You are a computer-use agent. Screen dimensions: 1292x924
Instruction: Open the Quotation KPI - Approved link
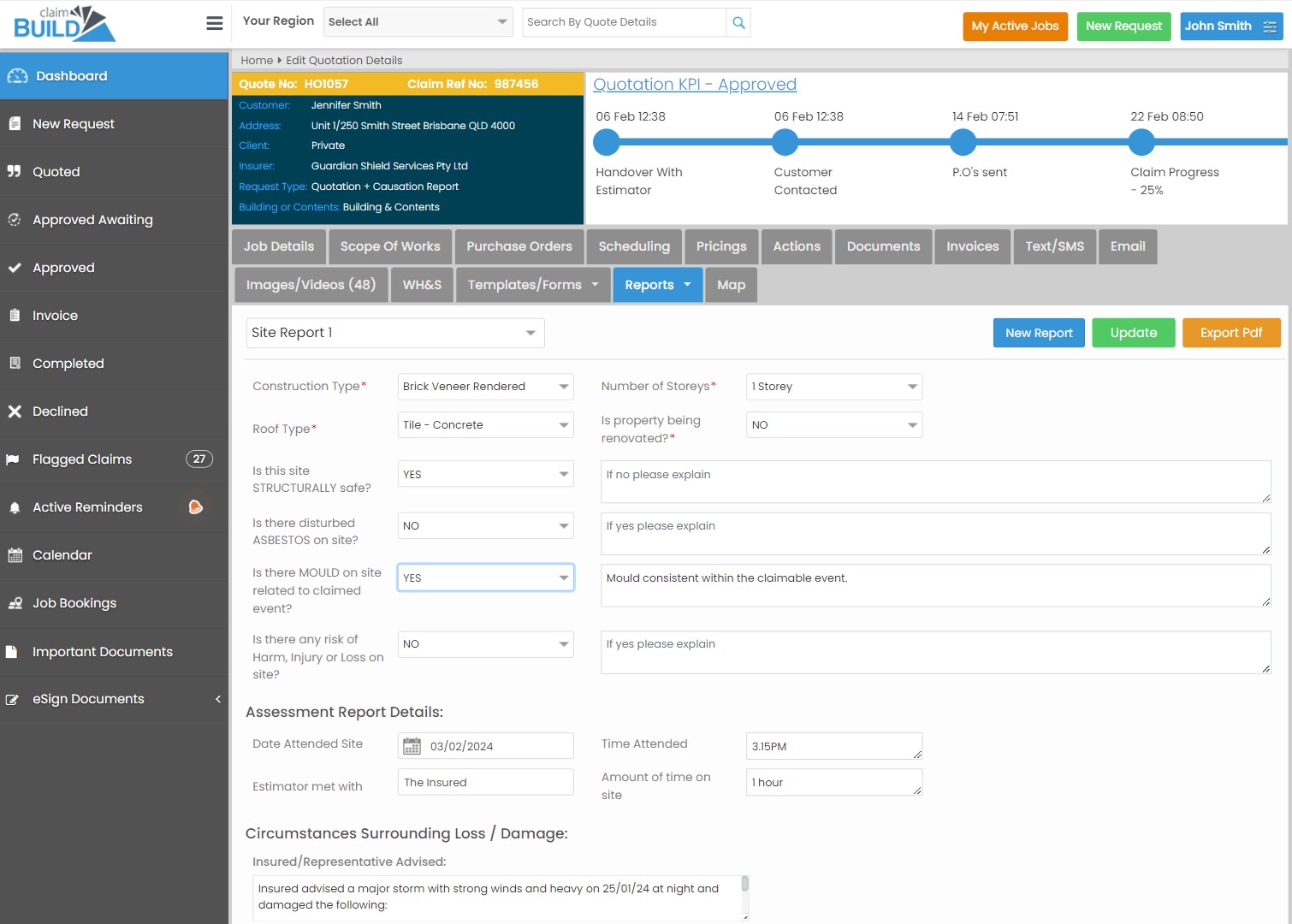[x=694, y=85]
